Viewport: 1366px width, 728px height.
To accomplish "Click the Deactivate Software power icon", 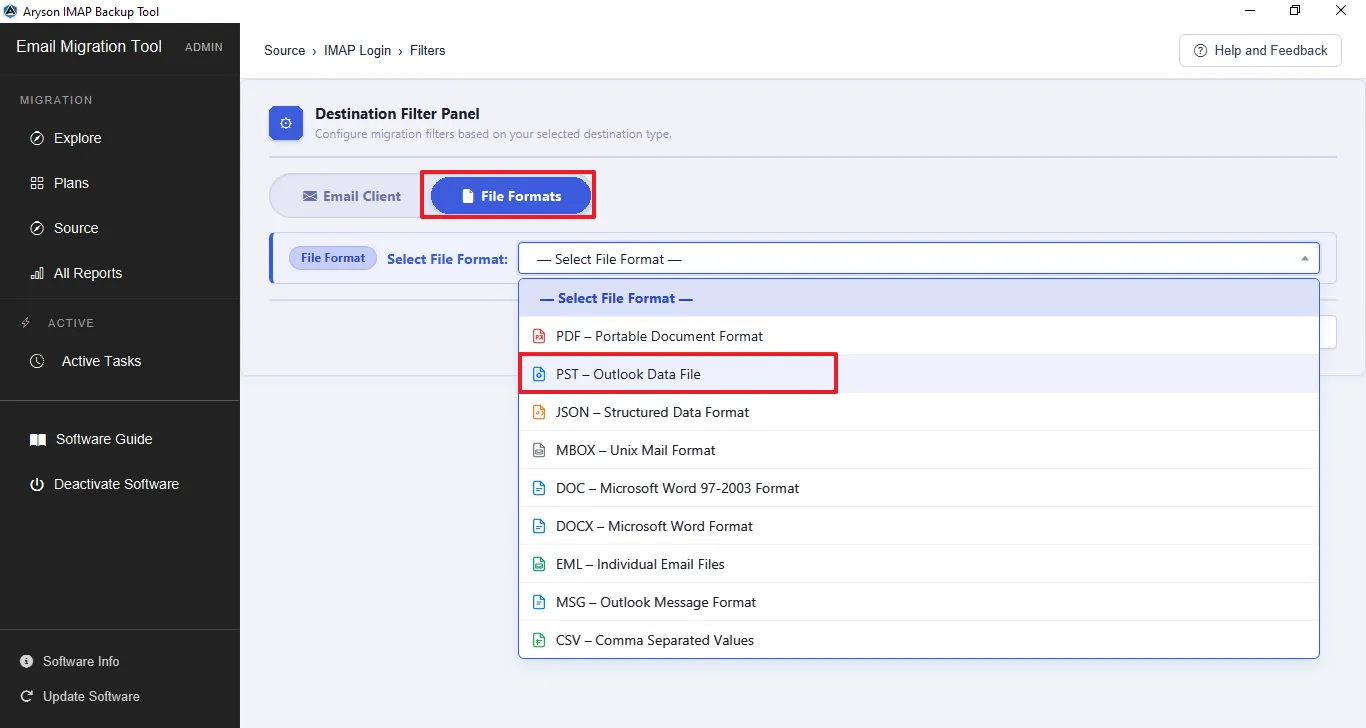I will 37,484.
